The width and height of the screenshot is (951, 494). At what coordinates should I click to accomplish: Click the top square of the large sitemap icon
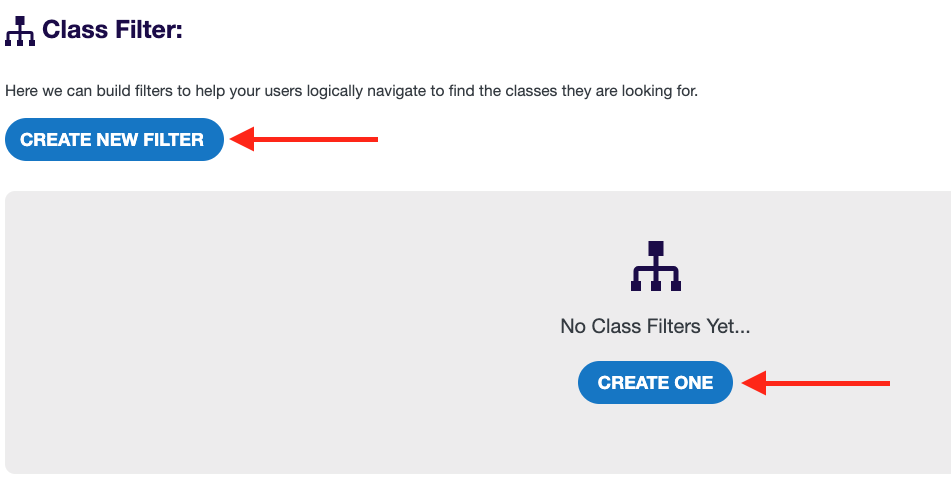[656, 248]
